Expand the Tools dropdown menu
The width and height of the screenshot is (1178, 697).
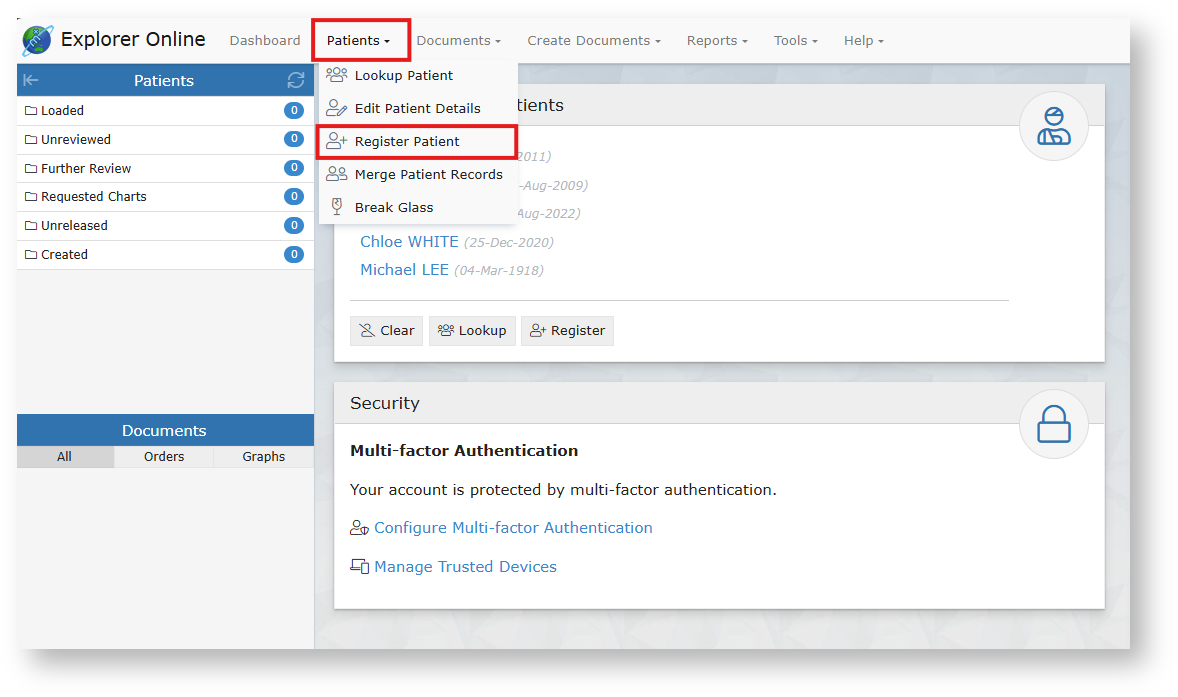(795, 41)
